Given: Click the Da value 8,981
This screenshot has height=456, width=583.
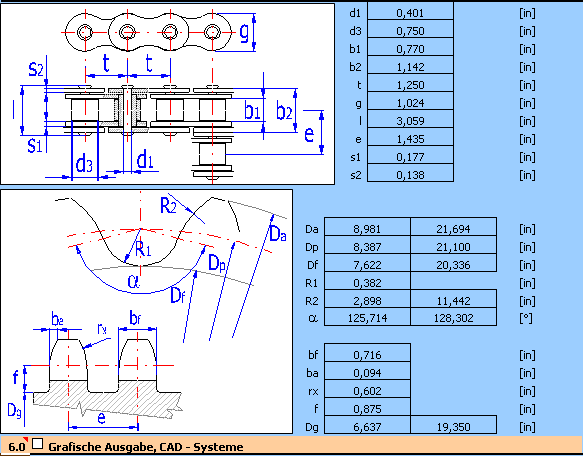Looking at the screenshot, I should [367, 227].
